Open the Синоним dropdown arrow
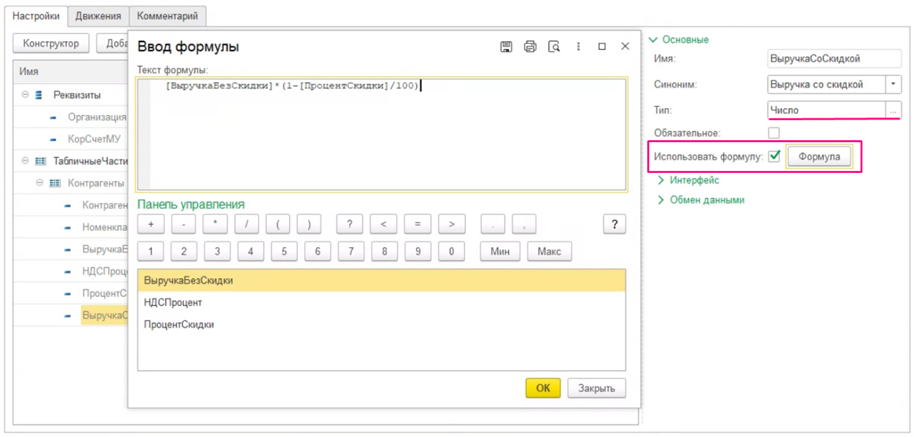914x437 pixels. (894, 84)
